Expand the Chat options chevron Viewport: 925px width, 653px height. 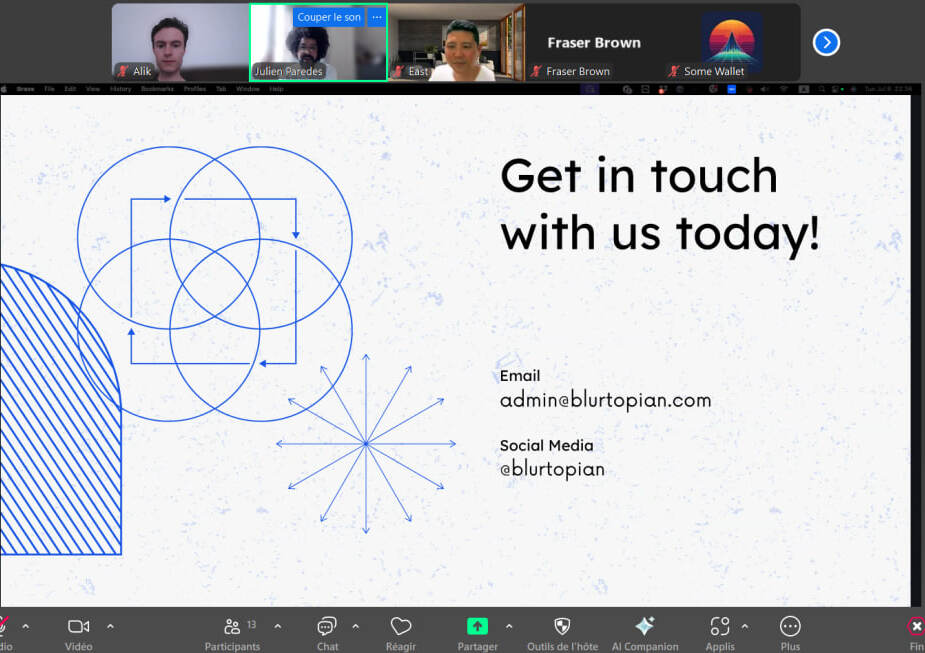[356, 626]
